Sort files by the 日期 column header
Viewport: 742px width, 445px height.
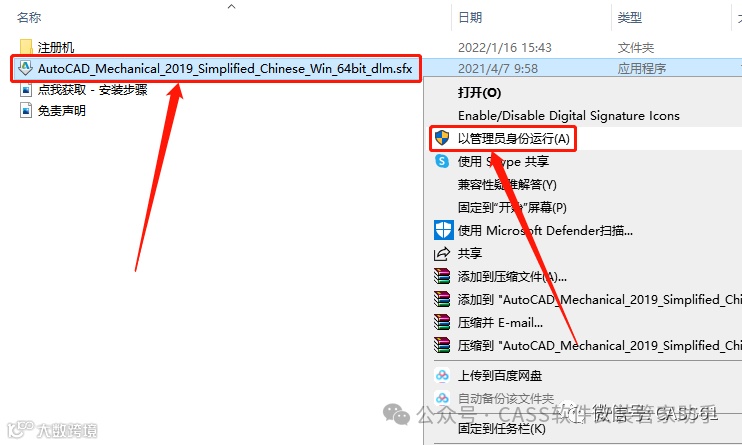click(x=470, y=18)
